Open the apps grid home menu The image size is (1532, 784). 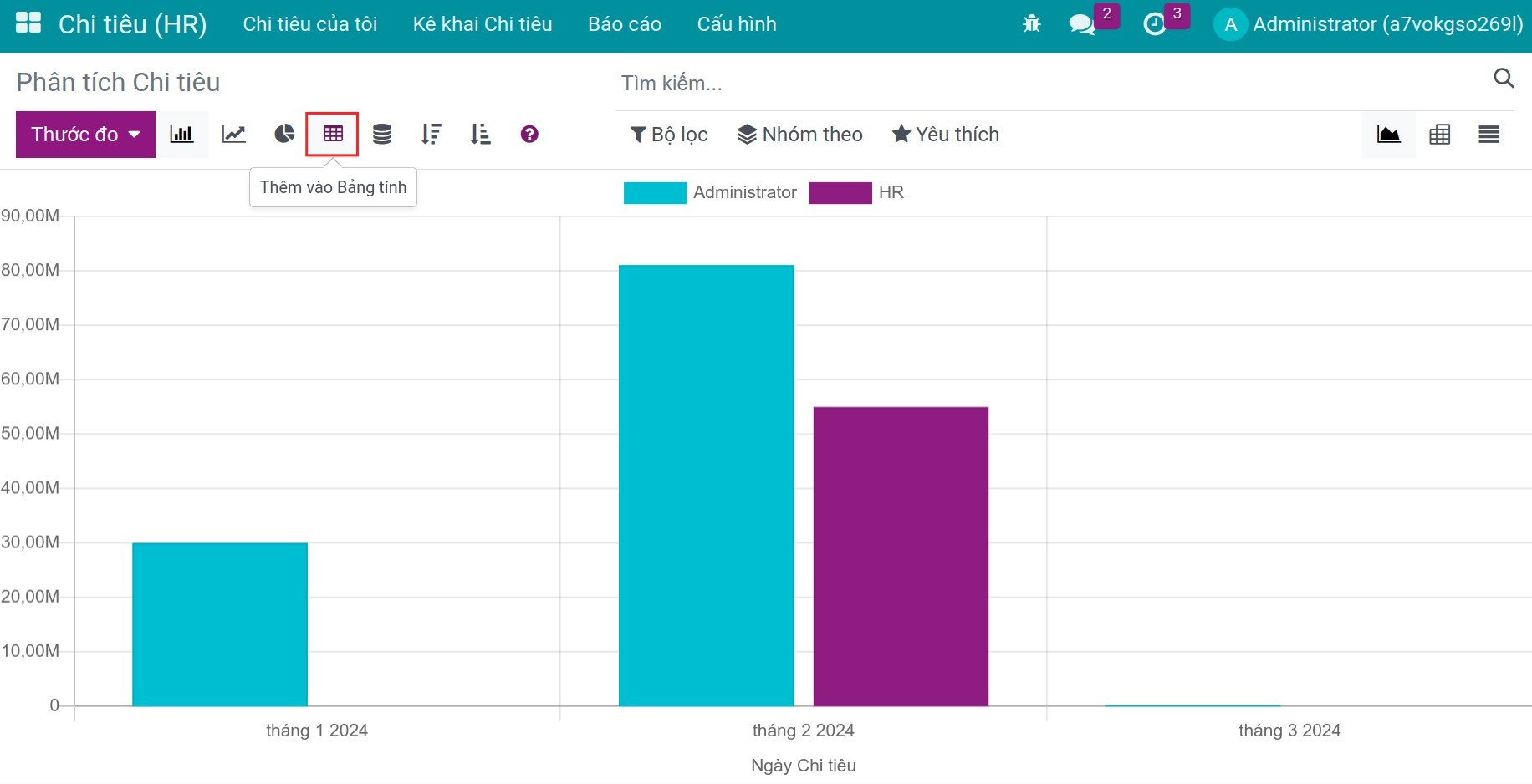[28, 23]
